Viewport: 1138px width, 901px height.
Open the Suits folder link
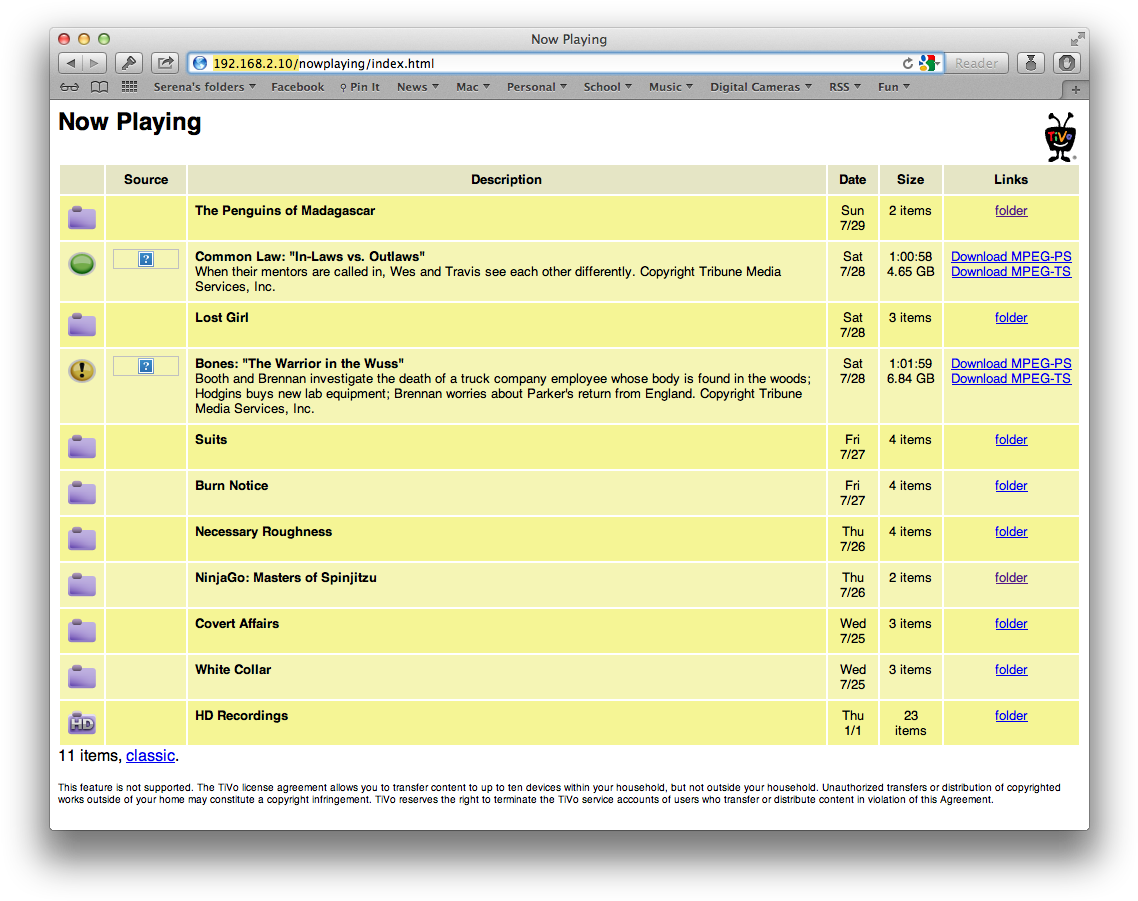[1010, 439]
